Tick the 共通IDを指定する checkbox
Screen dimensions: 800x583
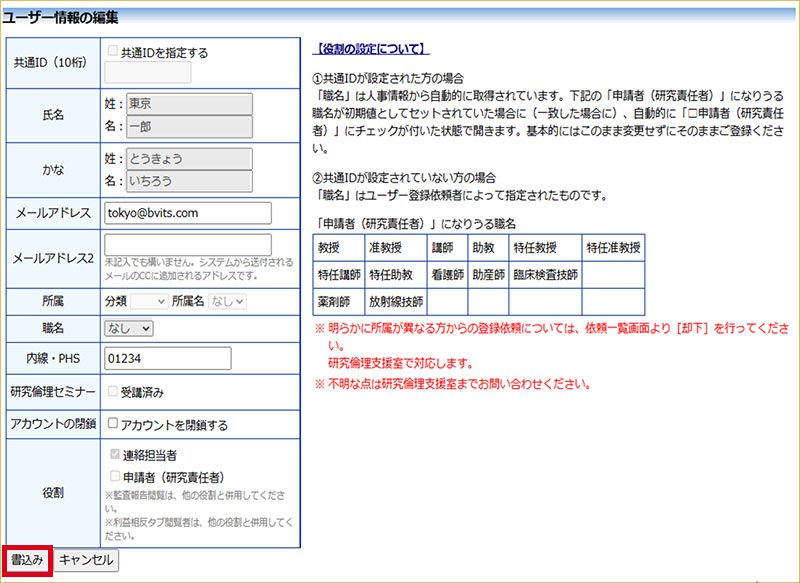[x=113, y=50]
